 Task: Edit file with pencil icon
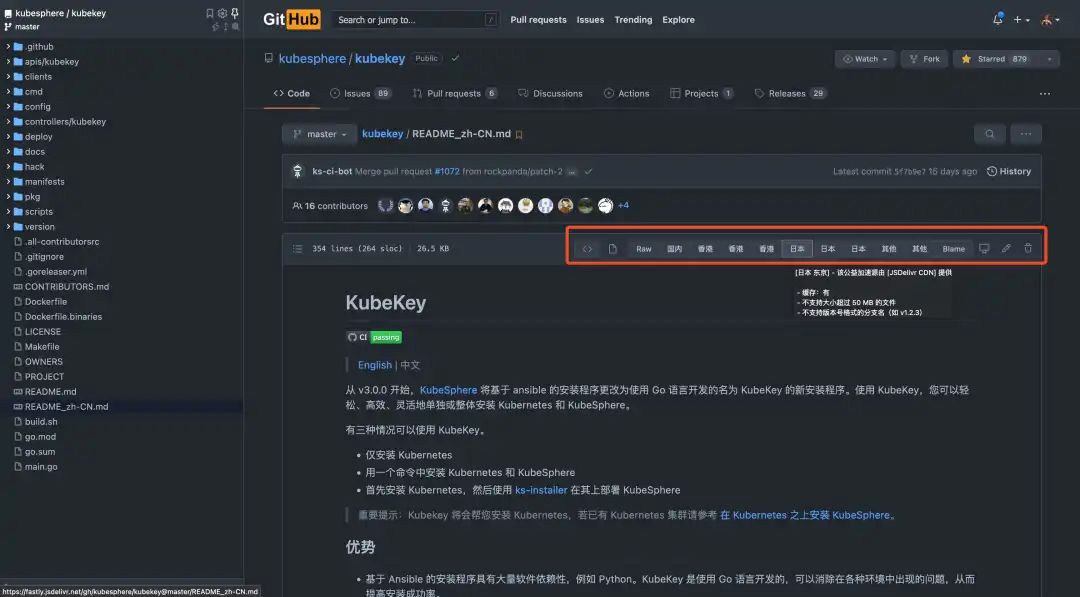[x=1006, y=249]
